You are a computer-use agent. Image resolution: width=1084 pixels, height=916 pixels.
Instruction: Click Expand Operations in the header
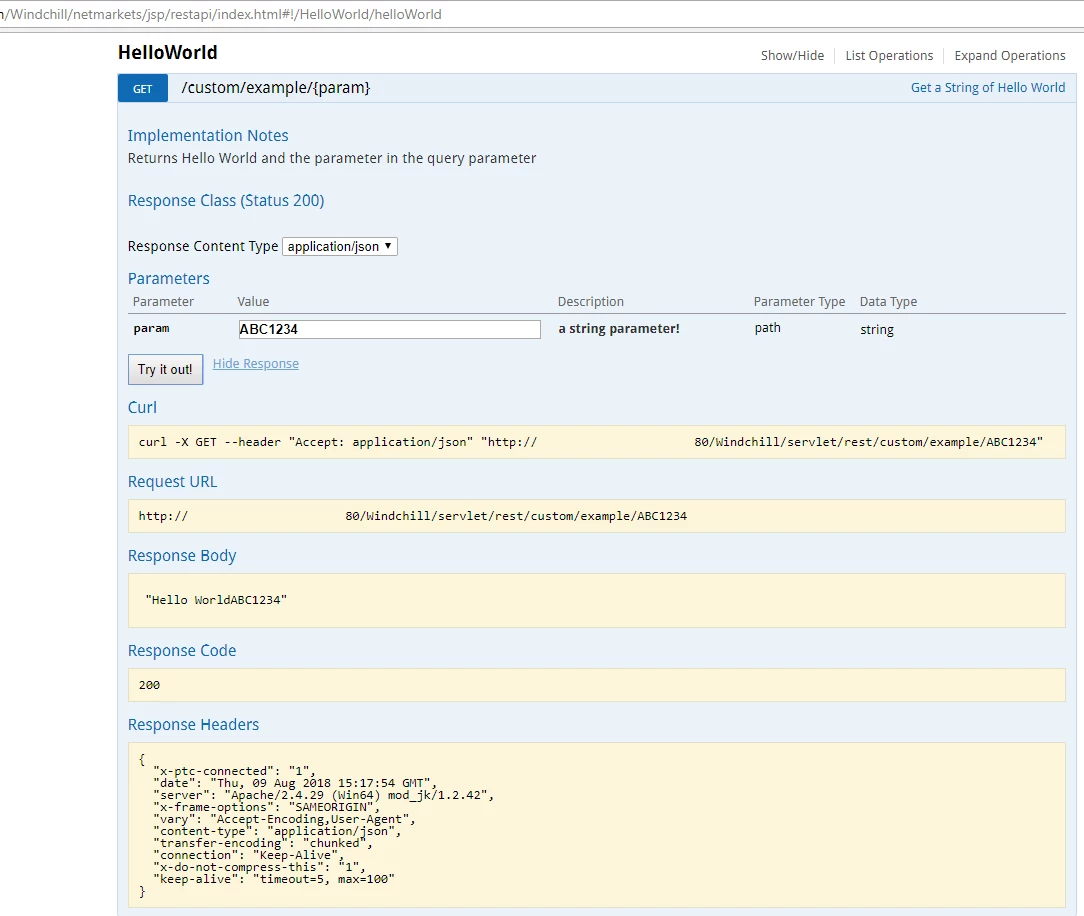1009,55
